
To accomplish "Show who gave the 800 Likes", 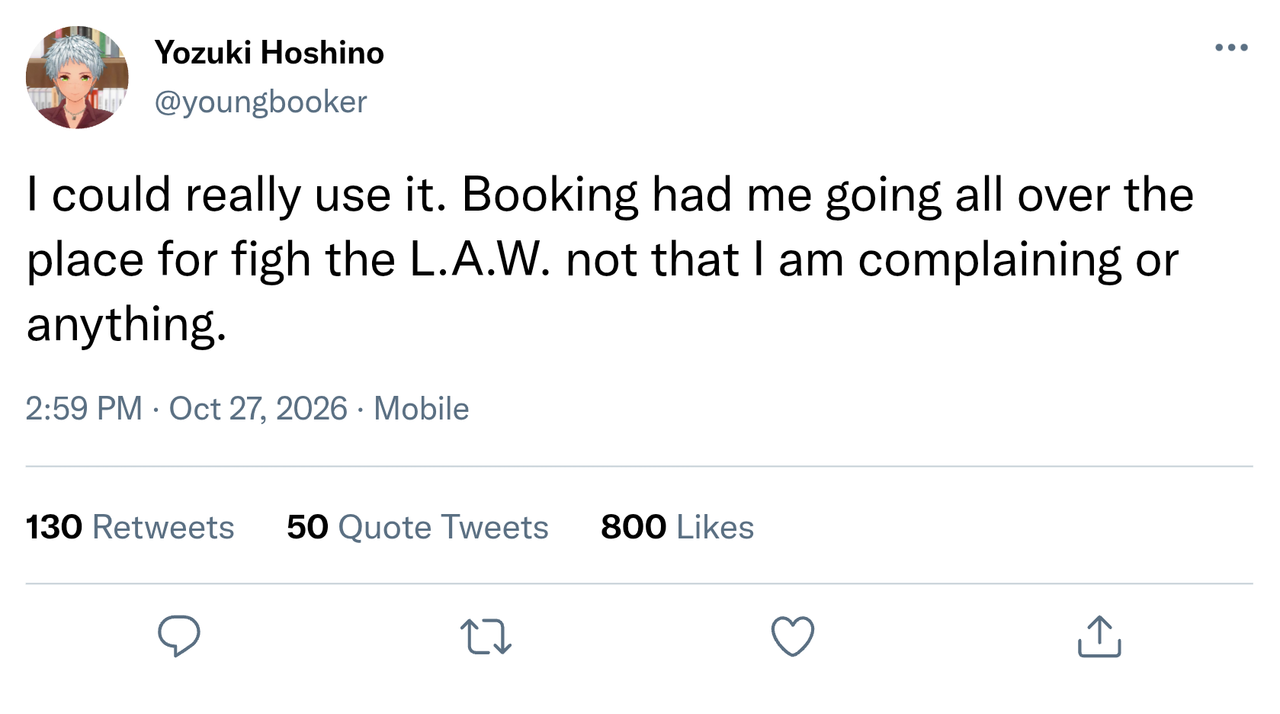I will tap(677, 527).
